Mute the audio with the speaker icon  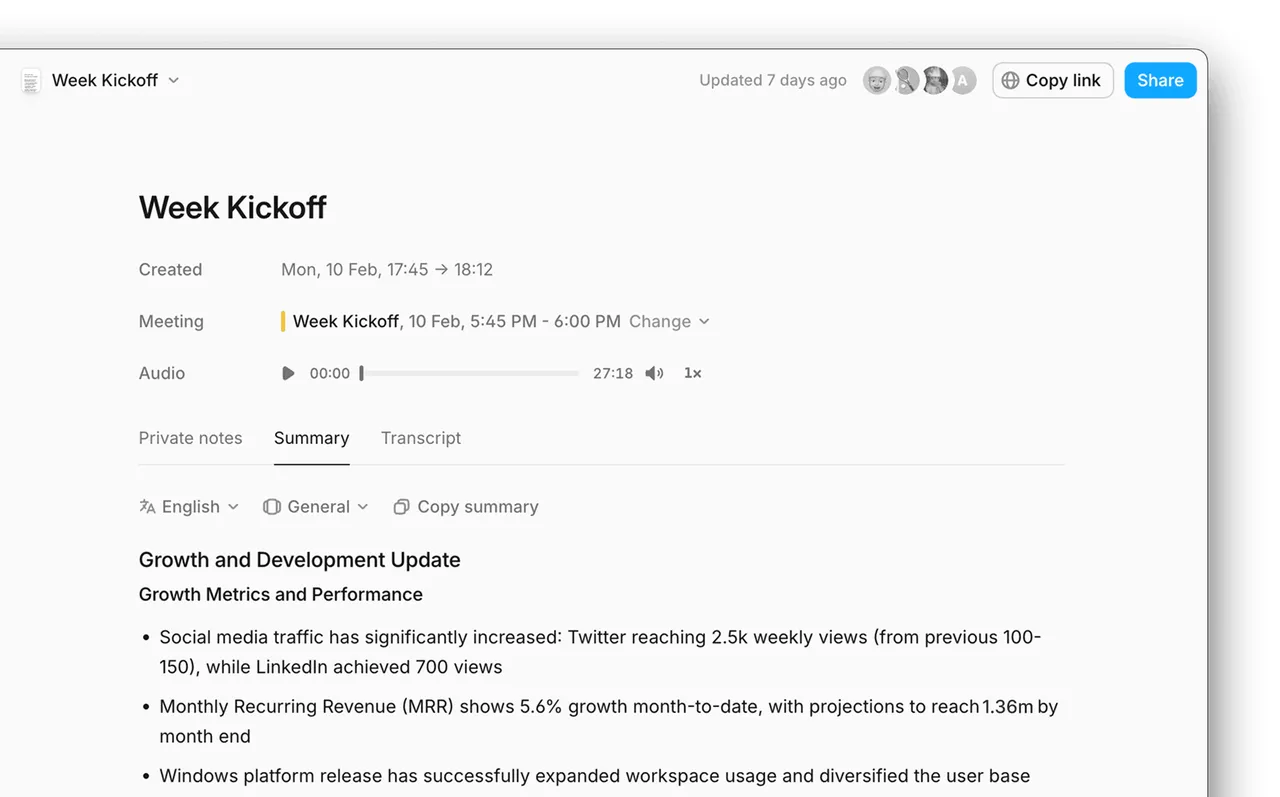pyautogui.click(x=654, y=373)
